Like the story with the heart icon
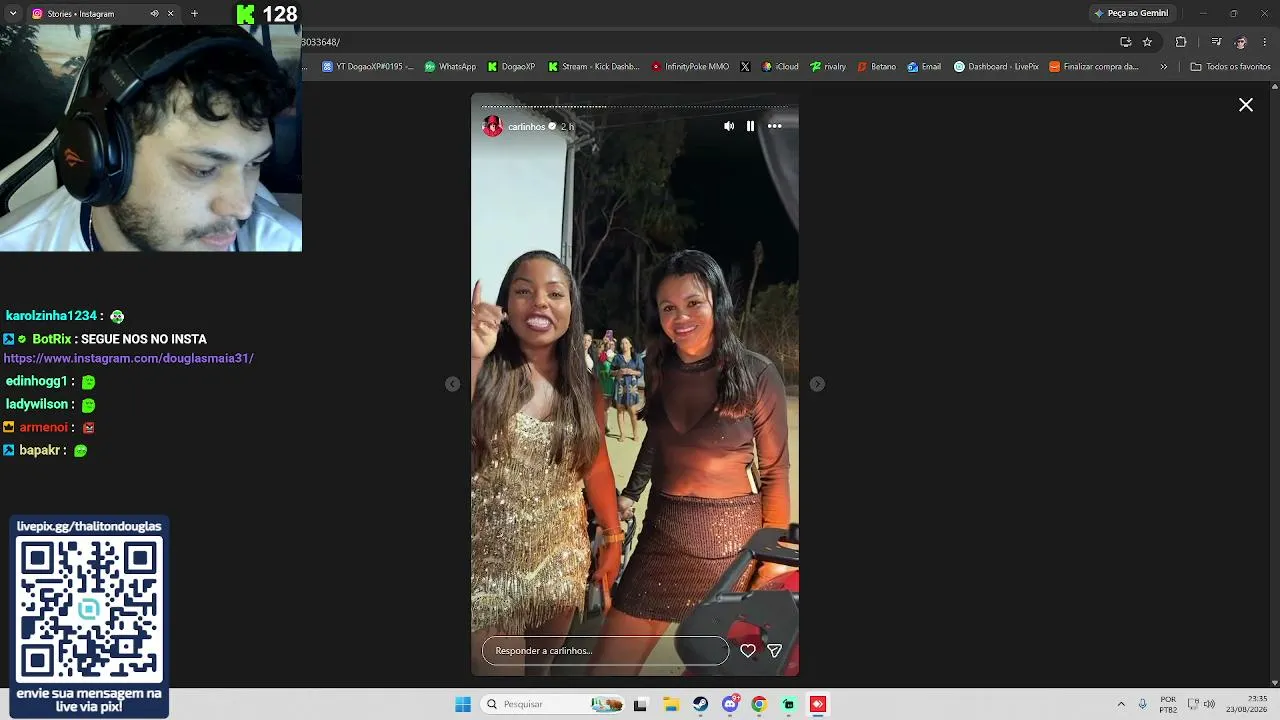 coord(748,651)
